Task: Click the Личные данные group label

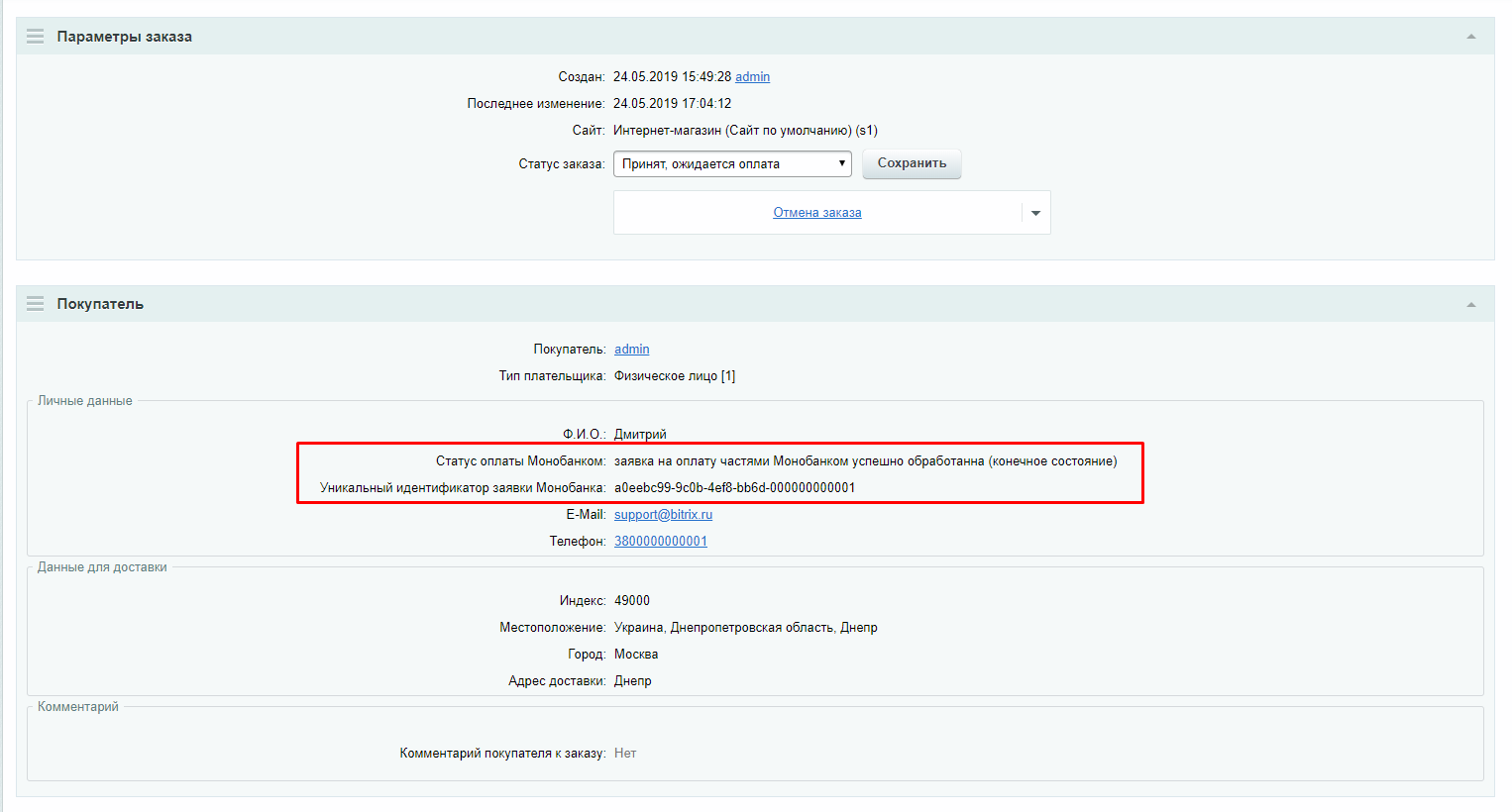Action: [84, 401]
